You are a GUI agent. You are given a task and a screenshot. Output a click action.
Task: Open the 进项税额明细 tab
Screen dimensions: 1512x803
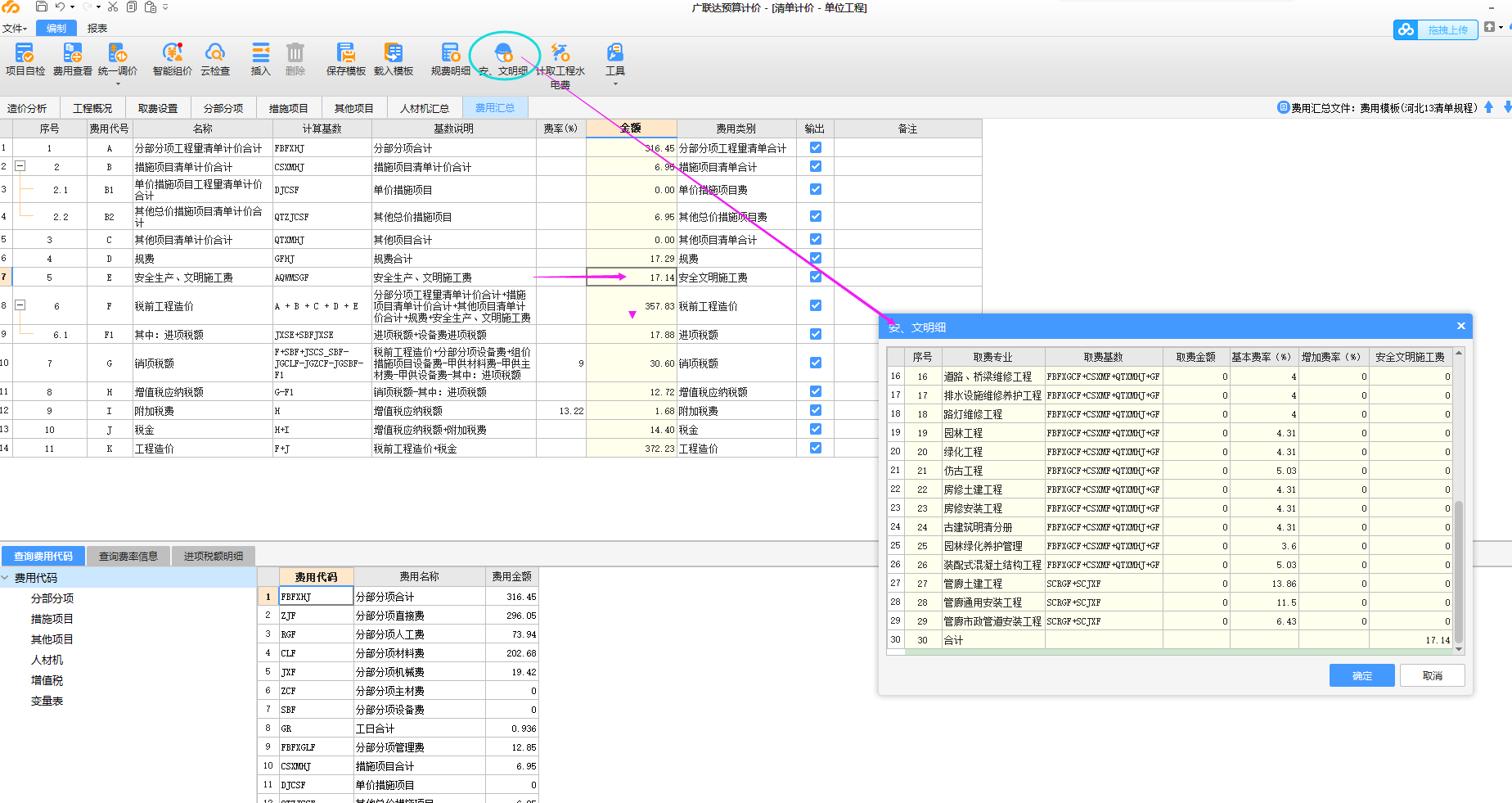tap(214, 557)
